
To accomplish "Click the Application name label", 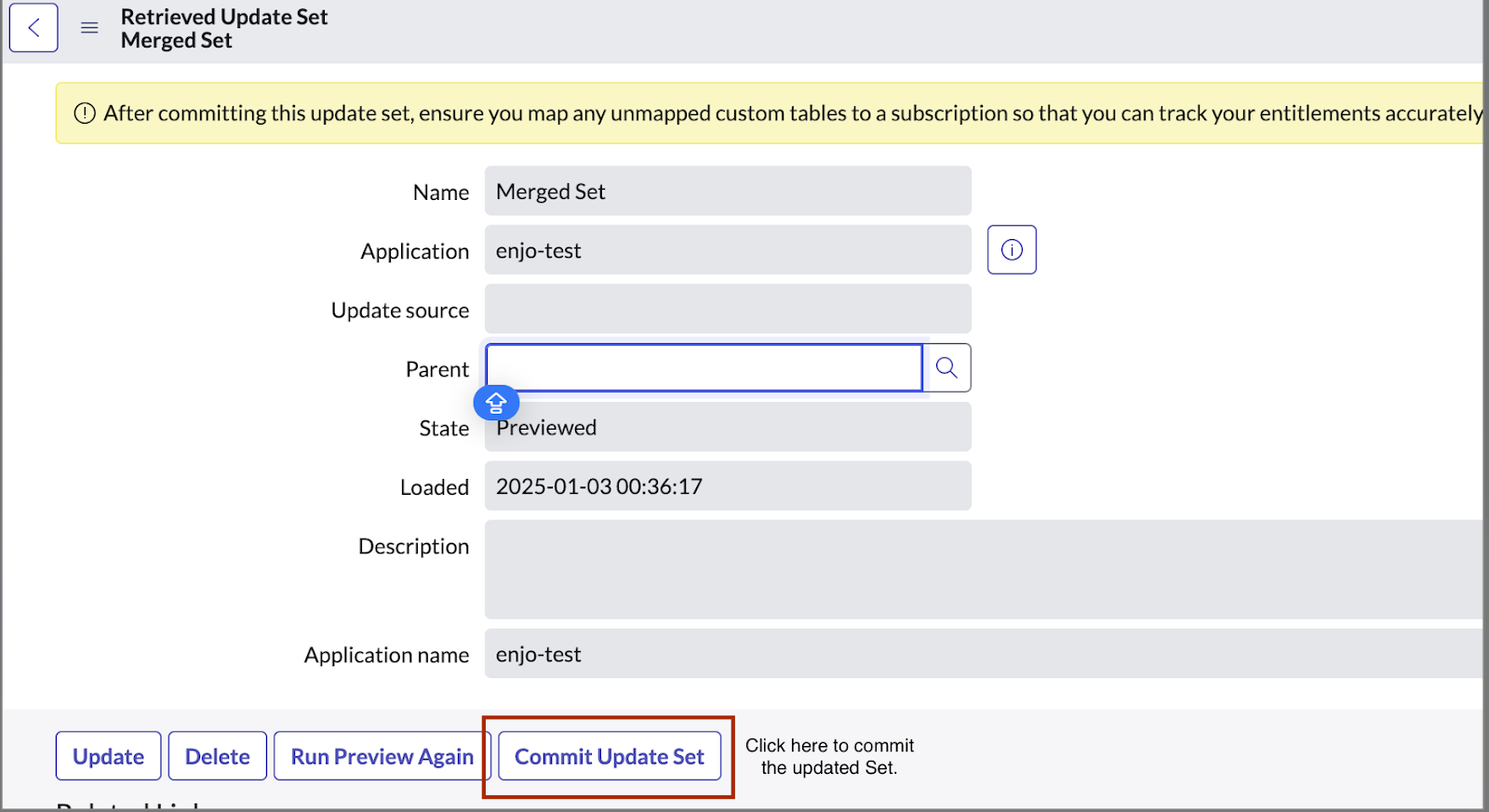I will 387,655.
